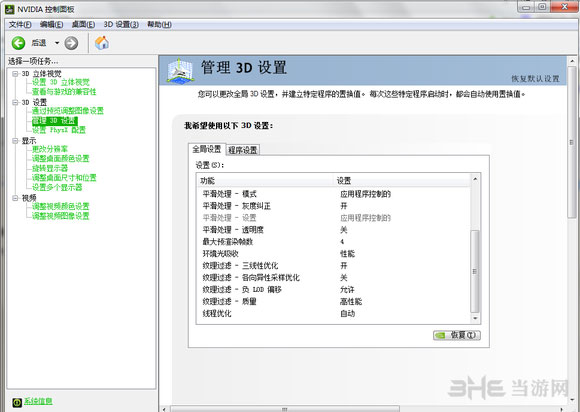
Task: Click the settings list scrollbar thumb
Action: (475, 271)
